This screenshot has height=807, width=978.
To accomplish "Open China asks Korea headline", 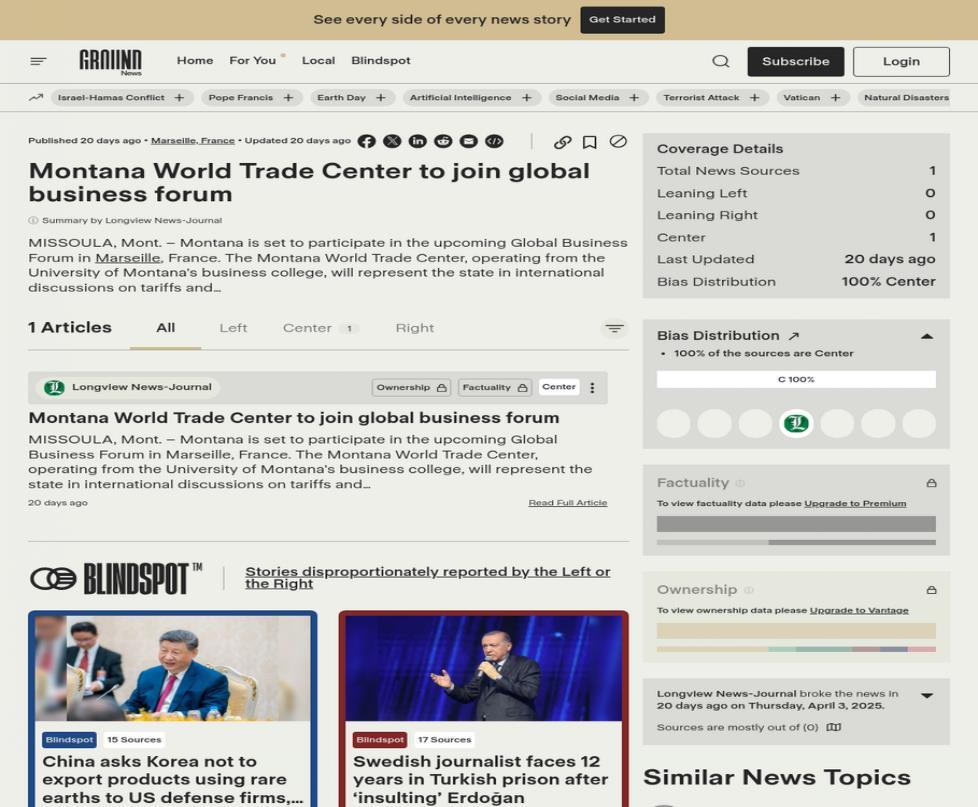I will 173,780.
